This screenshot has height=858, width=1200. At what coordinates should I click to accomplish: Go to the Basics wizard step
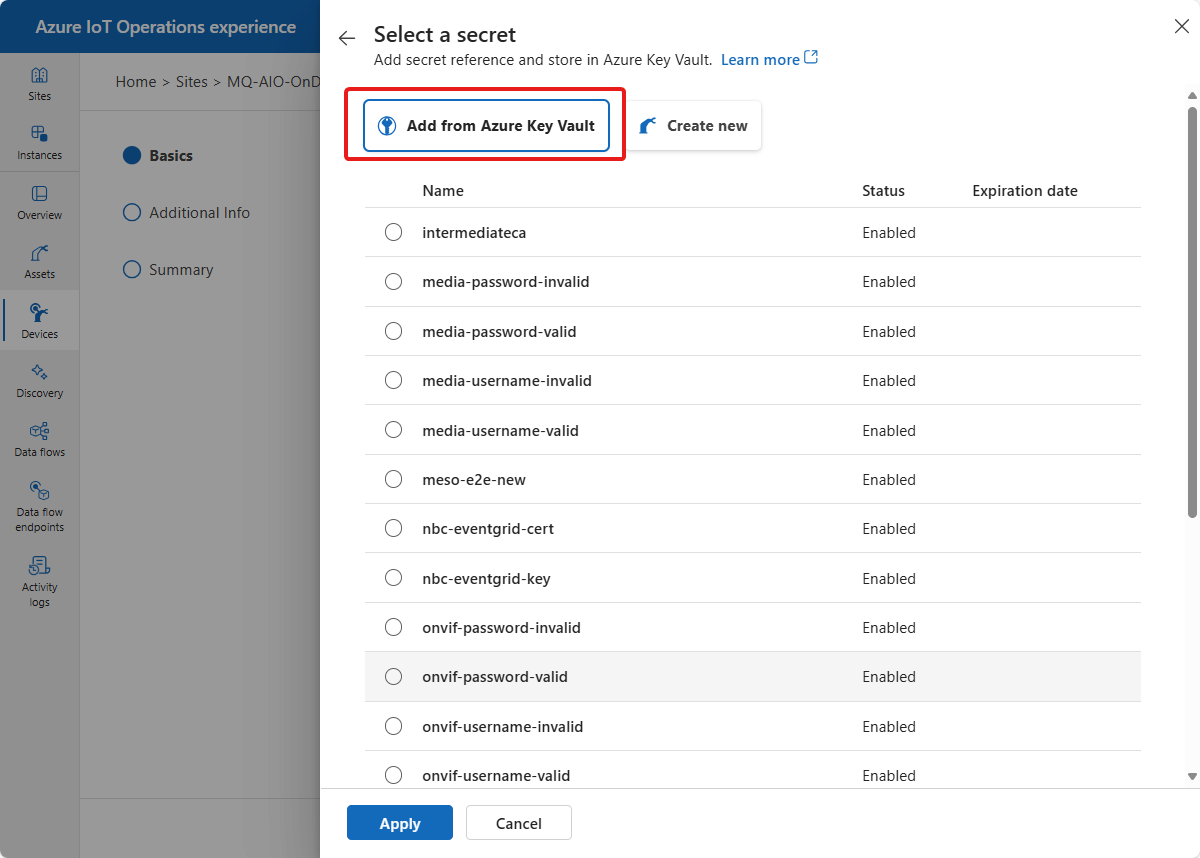[158, 155]
